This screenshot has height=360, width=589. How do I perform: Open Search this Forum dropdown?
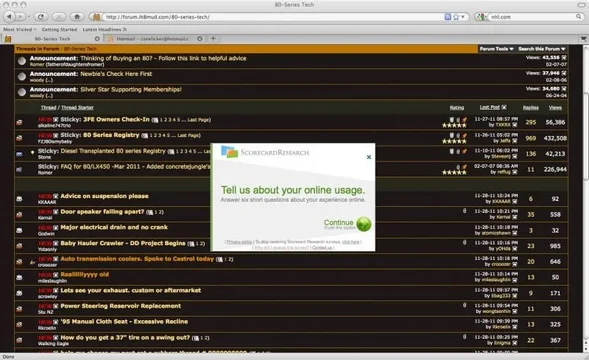point(542,49)
